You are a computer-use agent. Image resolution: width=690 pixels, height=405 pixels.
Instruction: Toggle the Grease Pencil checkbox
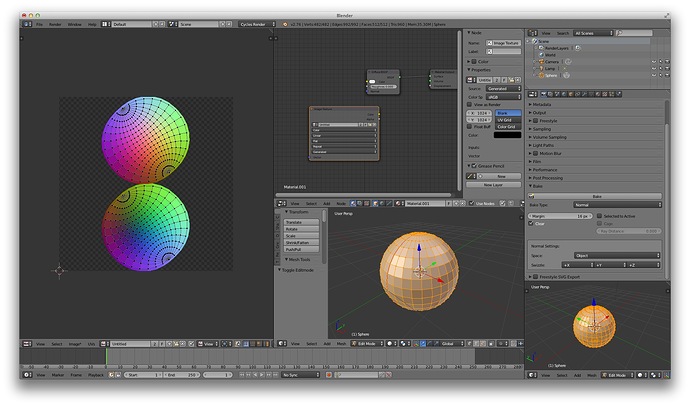[474, 166]
